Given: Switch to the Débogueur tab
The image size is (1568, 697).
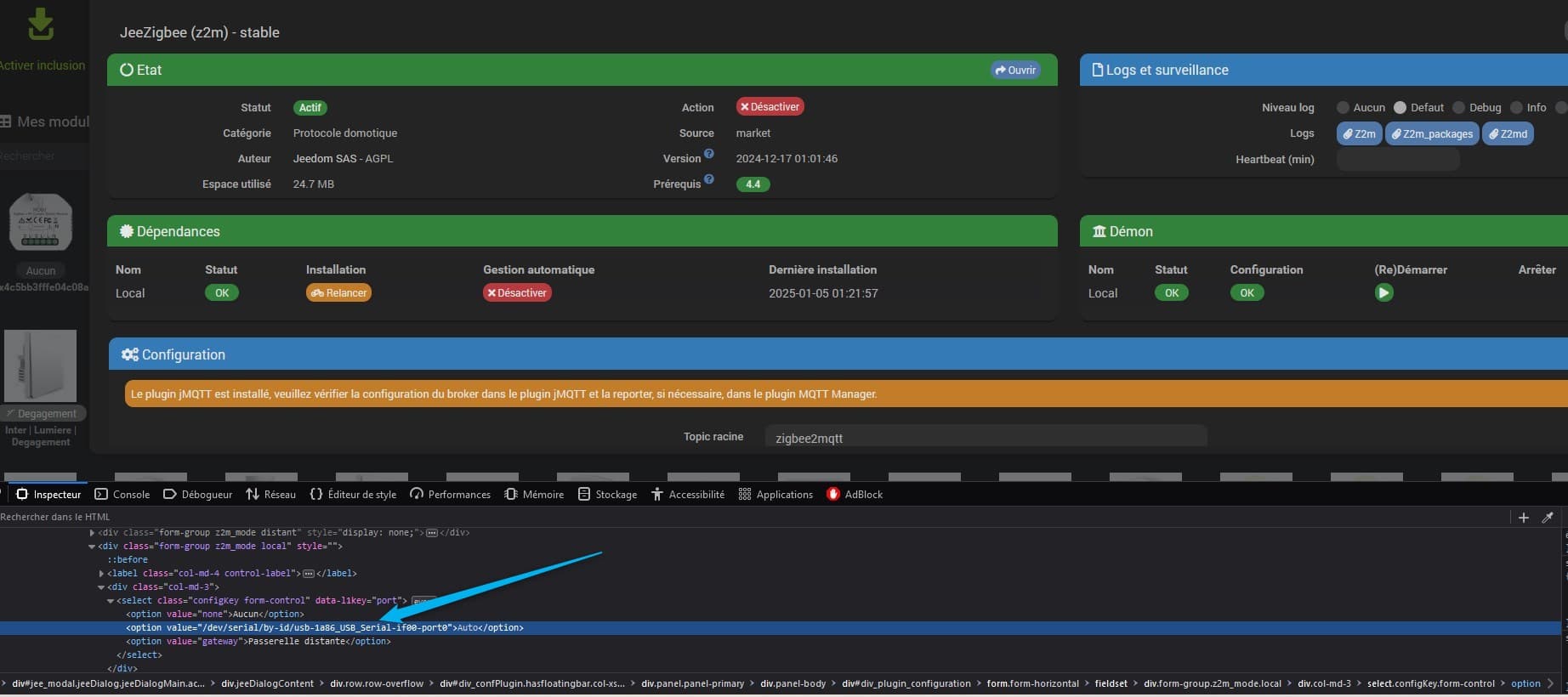Looking at the screenshot, I should (197, 494).
